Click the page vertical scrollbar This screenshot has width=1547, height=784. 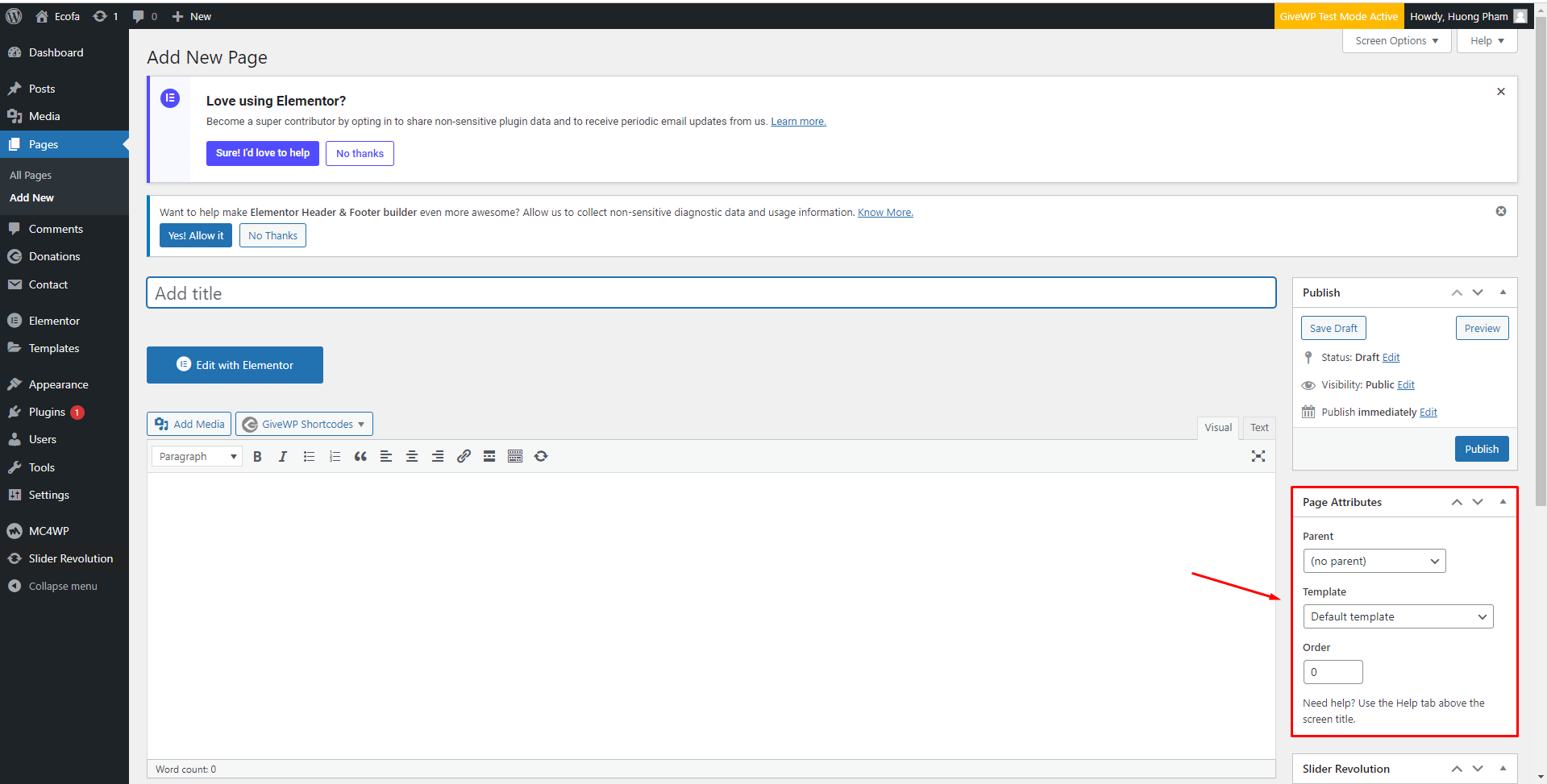1541,266
